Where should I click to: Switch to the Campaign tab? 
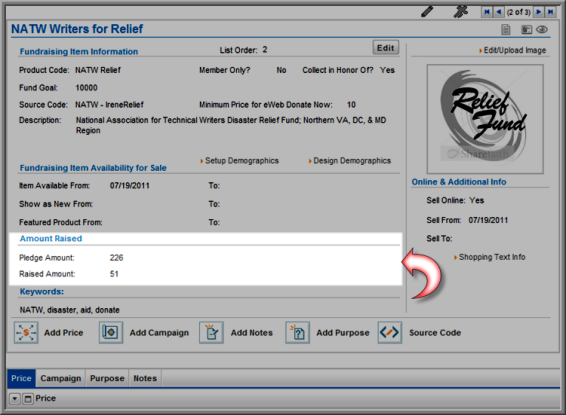click(61, 378)
